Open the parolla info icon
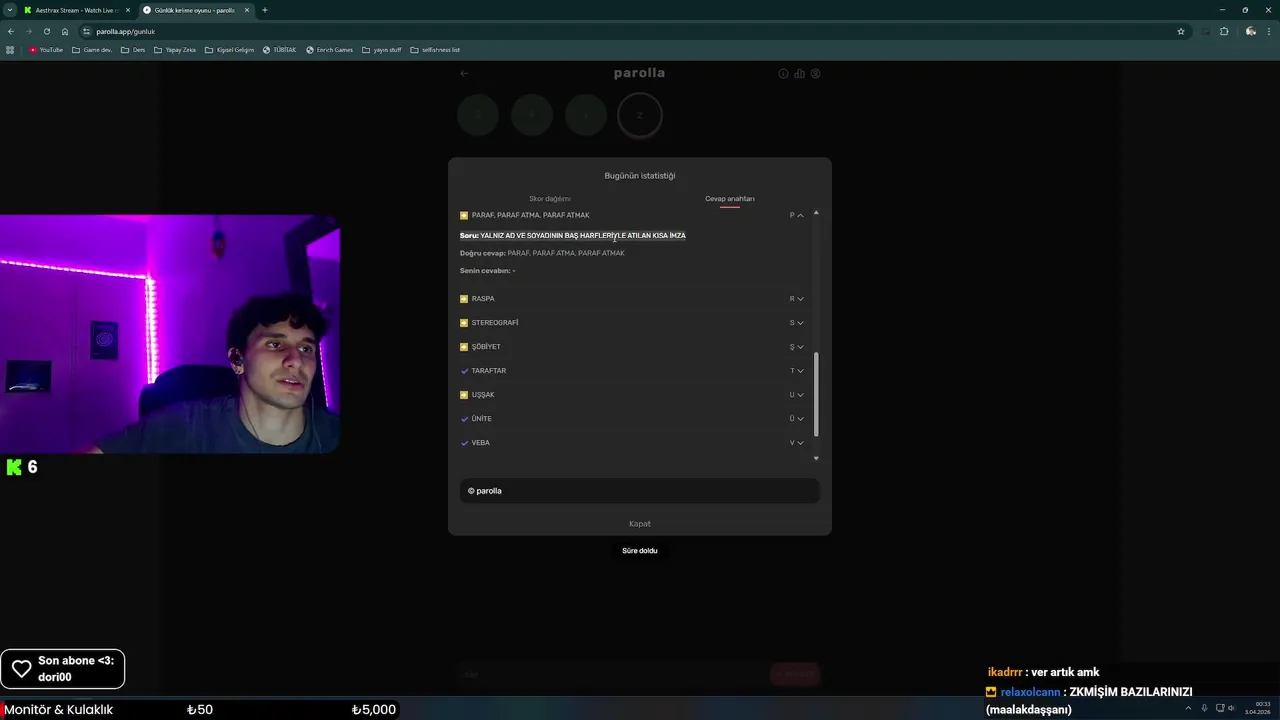1280x720 pixels. click(784, 73)
